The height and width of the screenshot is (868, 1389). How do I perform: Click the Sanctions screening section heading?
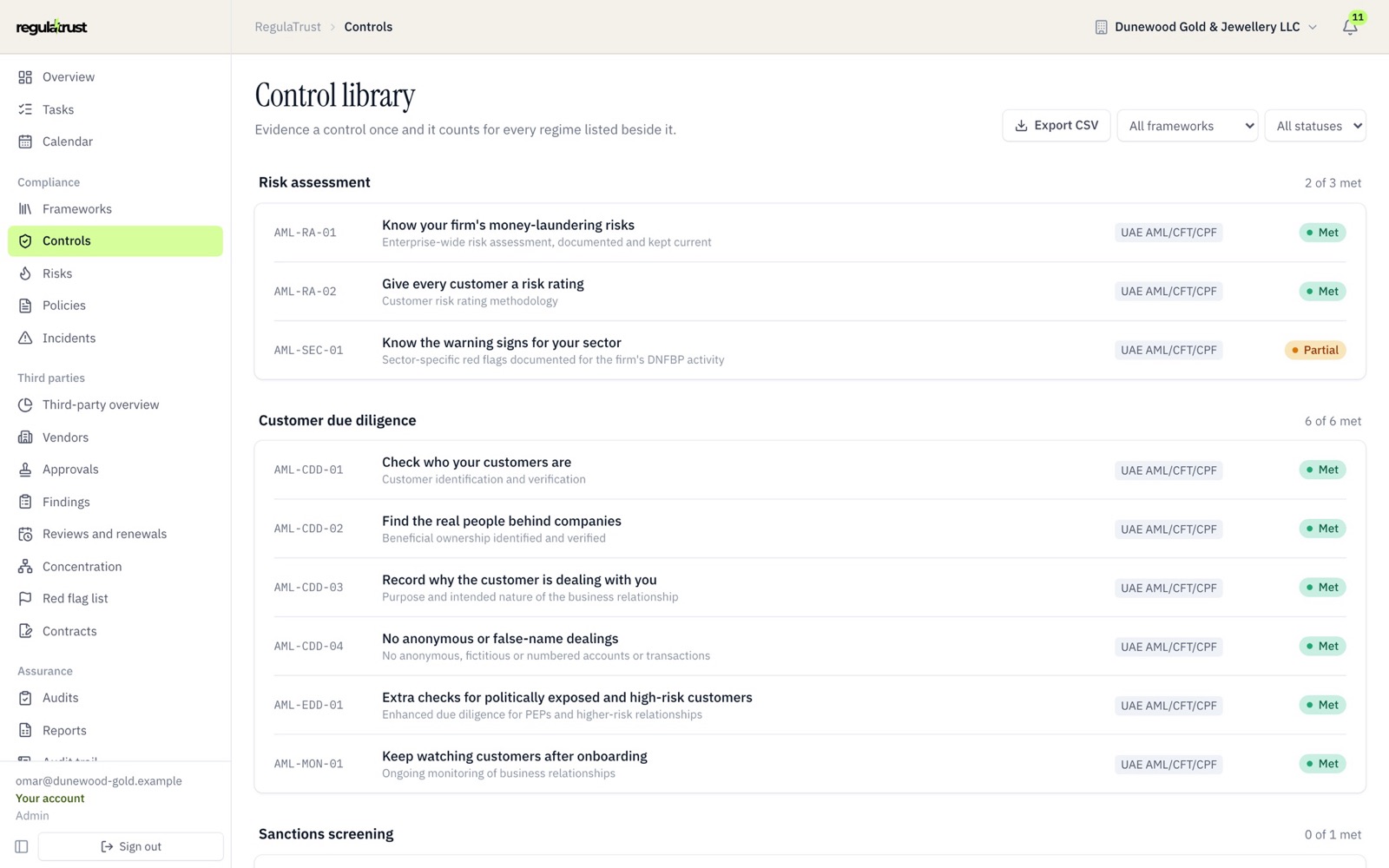coord(326,834)
